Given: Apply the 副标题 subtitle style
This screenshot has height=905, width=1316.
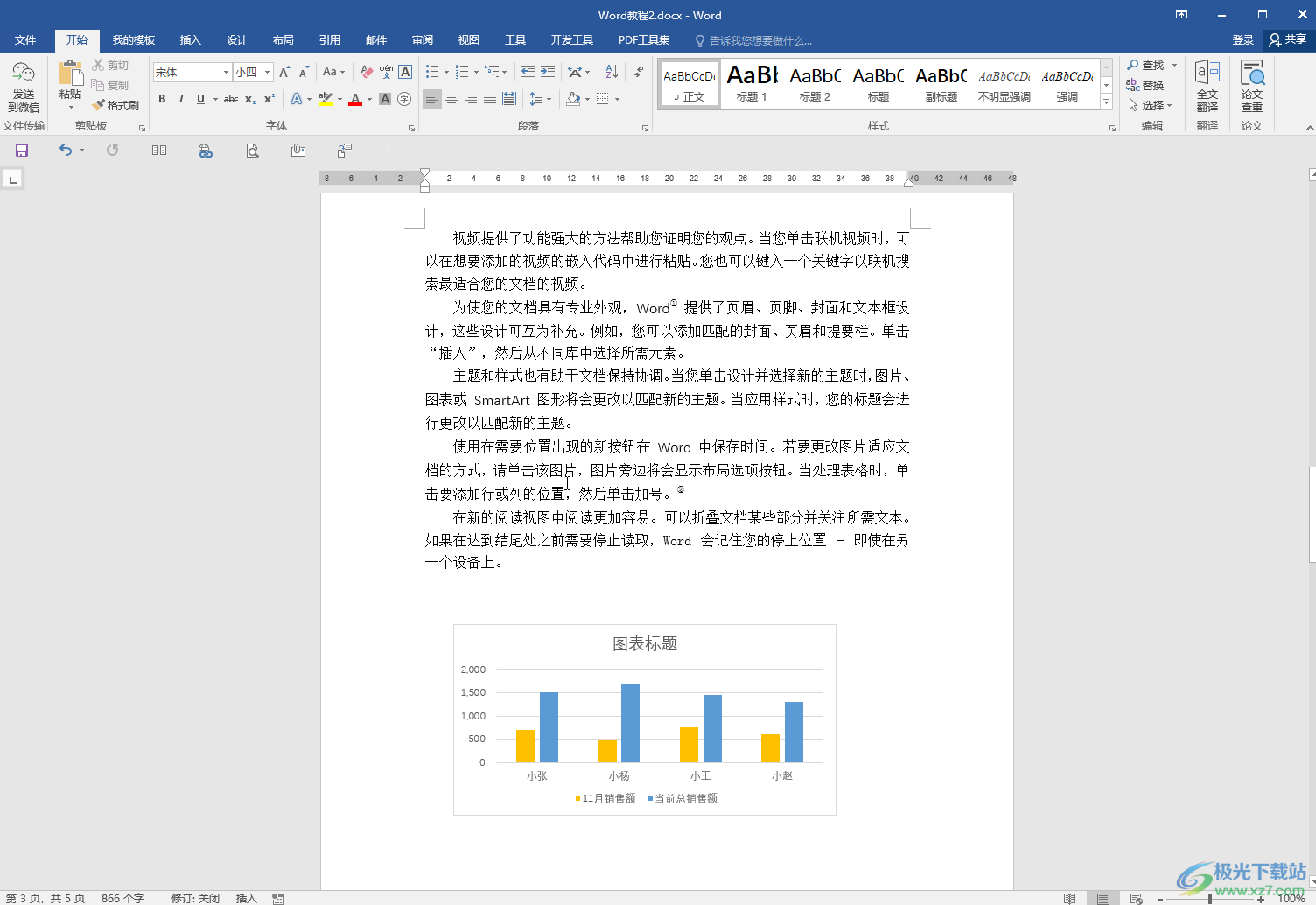Looking at the screenshot, I should click(941, 84).
